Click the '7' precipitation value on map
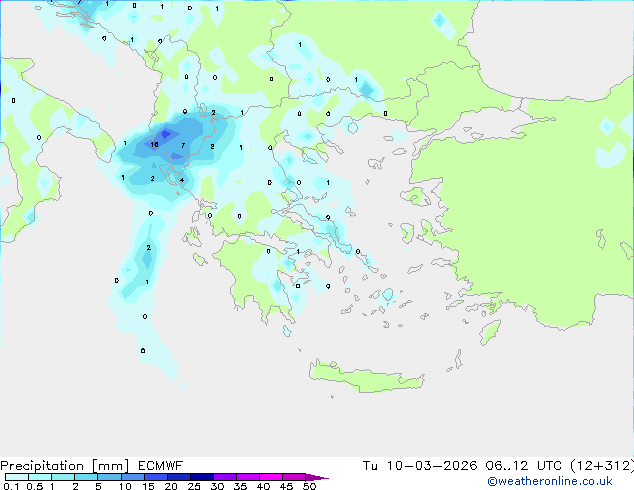This screenshot has height=490, width=634. [x=183, y=145]
